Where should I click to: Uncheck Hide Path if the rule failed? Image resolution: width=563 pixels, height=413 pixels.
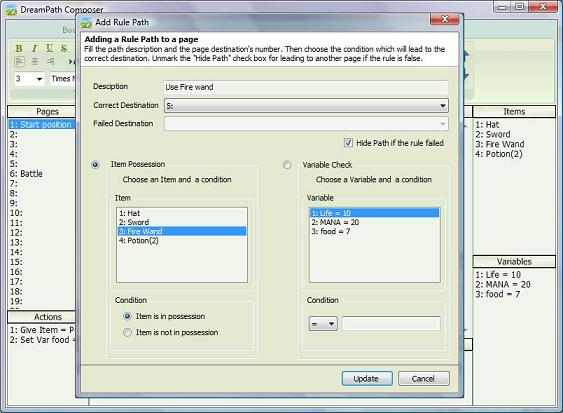pyautogui.click(x=348, y=143)
